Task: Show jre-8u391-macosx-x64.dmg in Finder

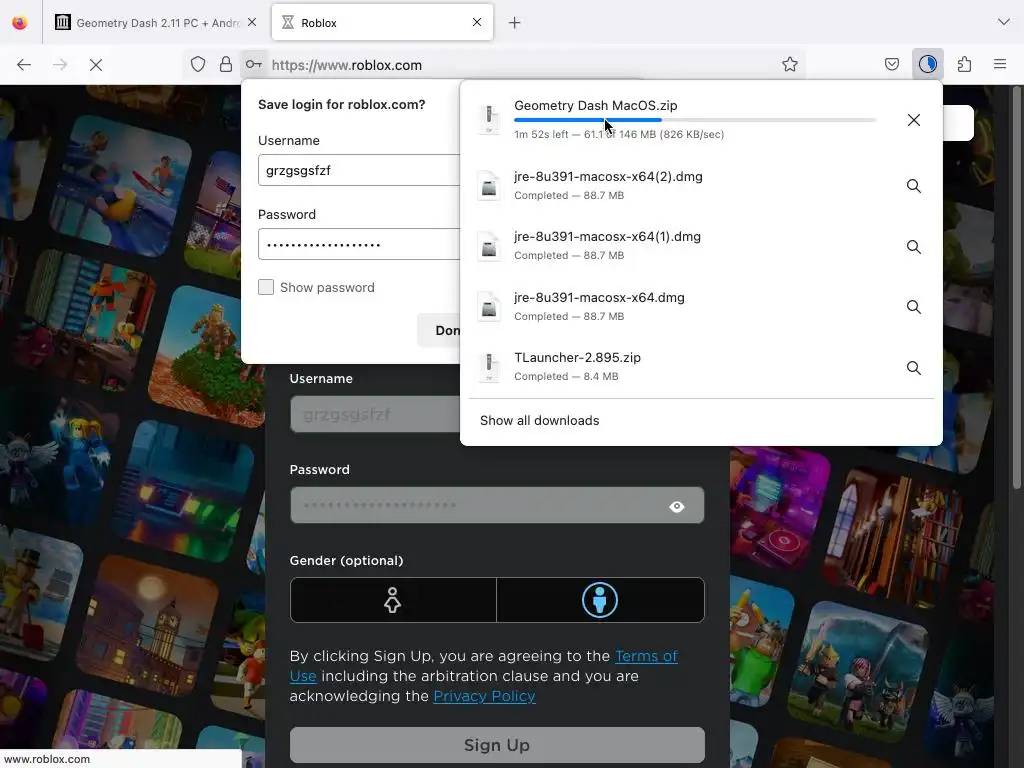Action: (x=914, y=307)
